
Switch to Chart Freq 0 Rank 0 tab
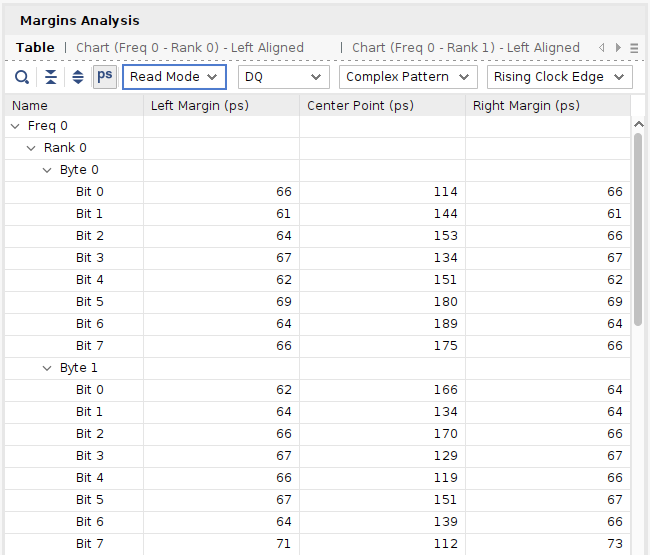[x=190, y=48]
